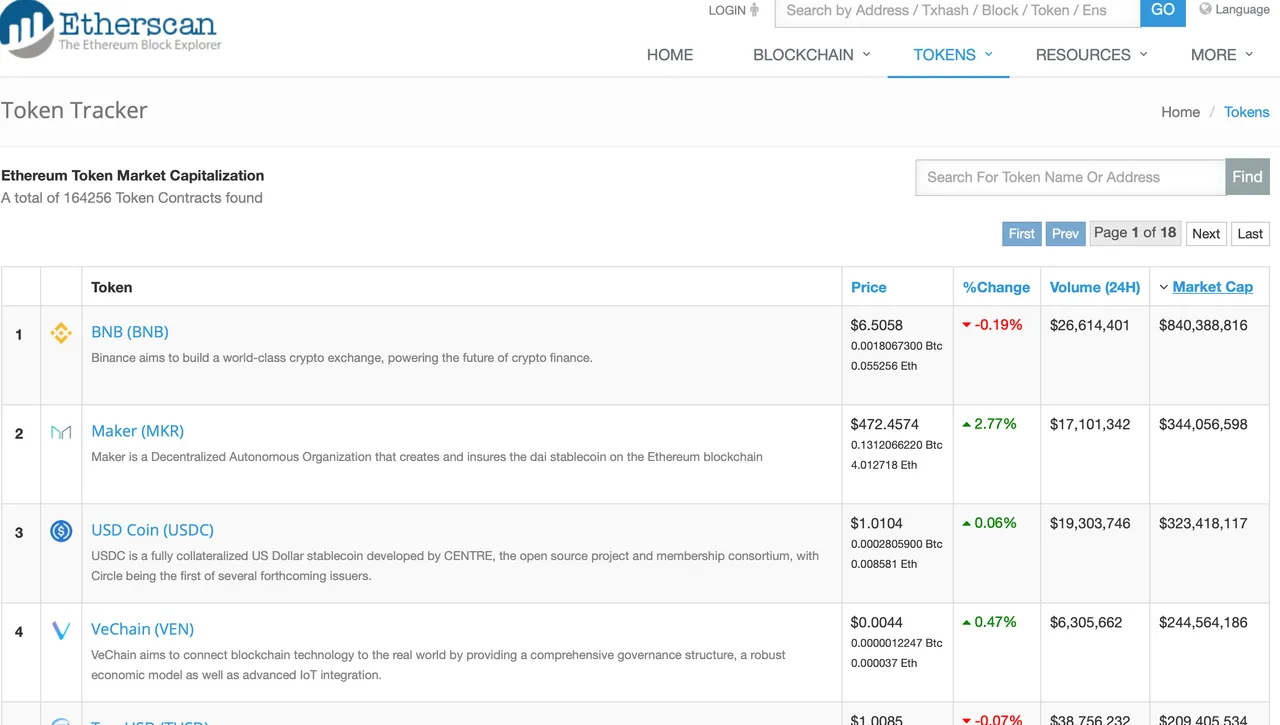Select the -0.19% change value
Screen dimensions: 1280x725
[x=998, y=325]
